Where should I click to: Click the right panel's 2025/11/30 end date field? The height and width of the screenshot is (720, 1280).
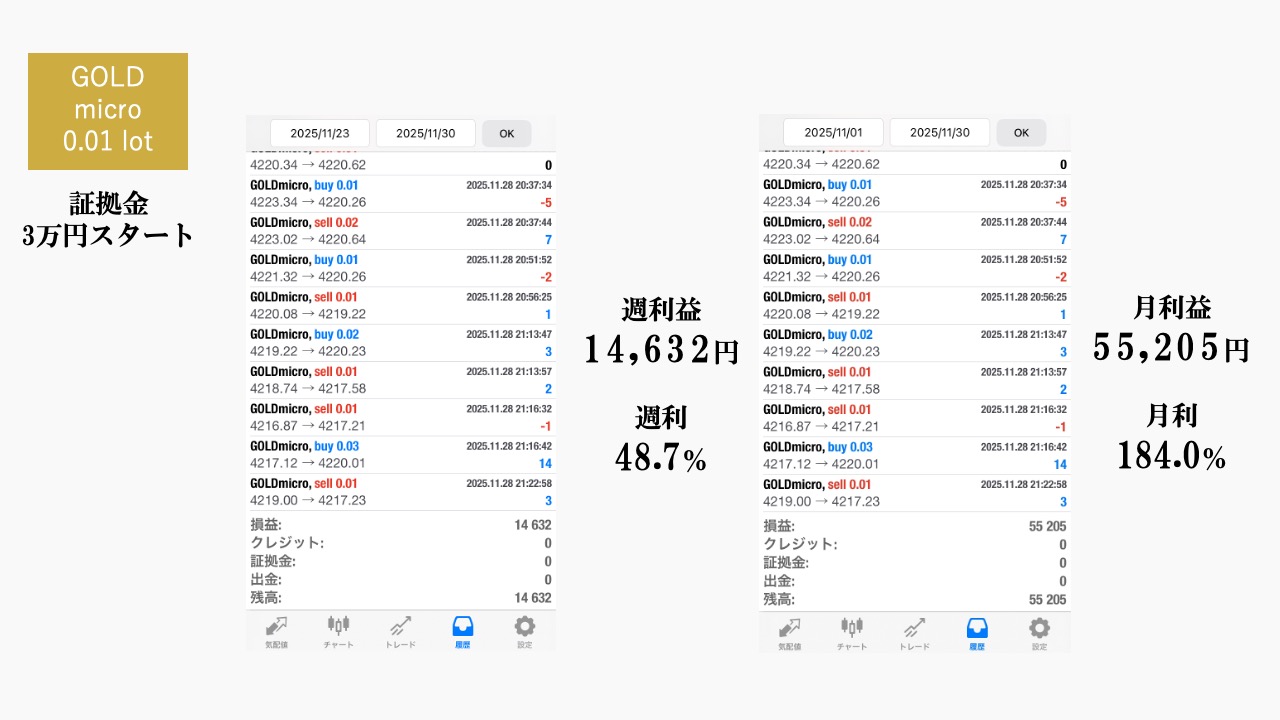click(939, 132)
